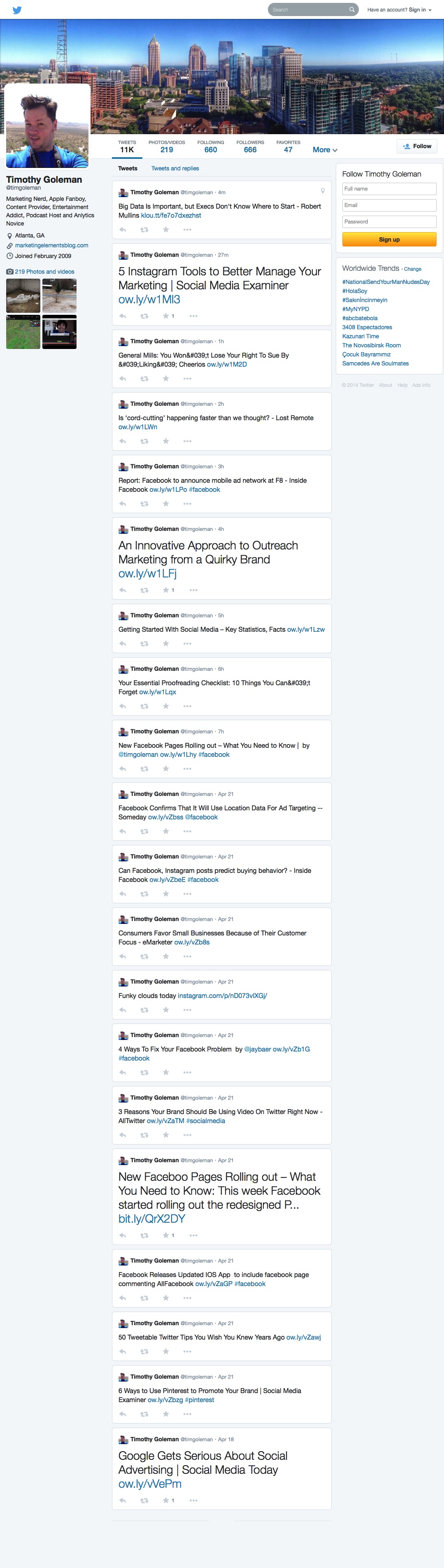Click the search magnifier icon

pyautogui.click(x=351, y=10)
